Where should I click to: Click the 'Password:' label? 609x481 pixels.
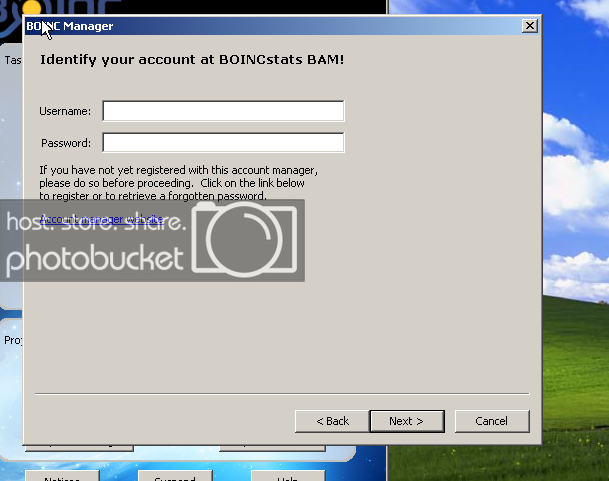pos(66,143)
